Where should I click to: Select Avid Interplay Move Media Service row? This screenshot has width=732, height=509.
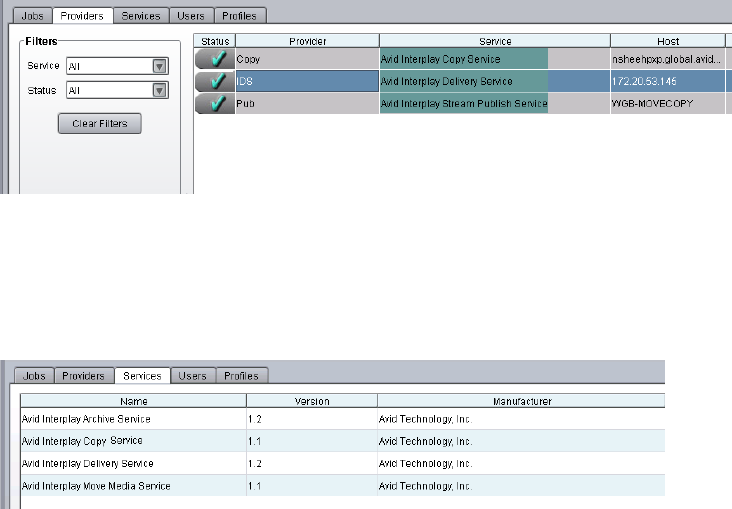pyautogui.click(x=134, y=486)
